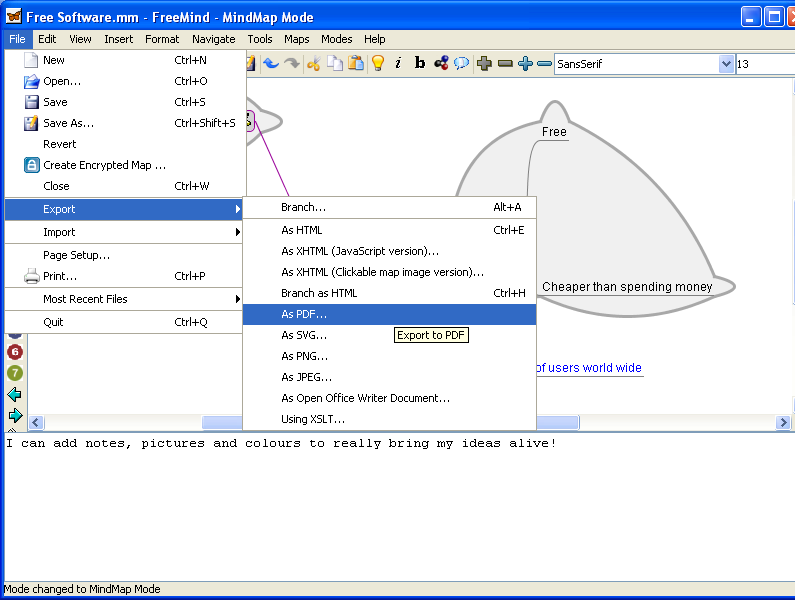Viewport: 795px width, 600px height.
Task: Click the Open folder icon in File menu
Action: 31,81
